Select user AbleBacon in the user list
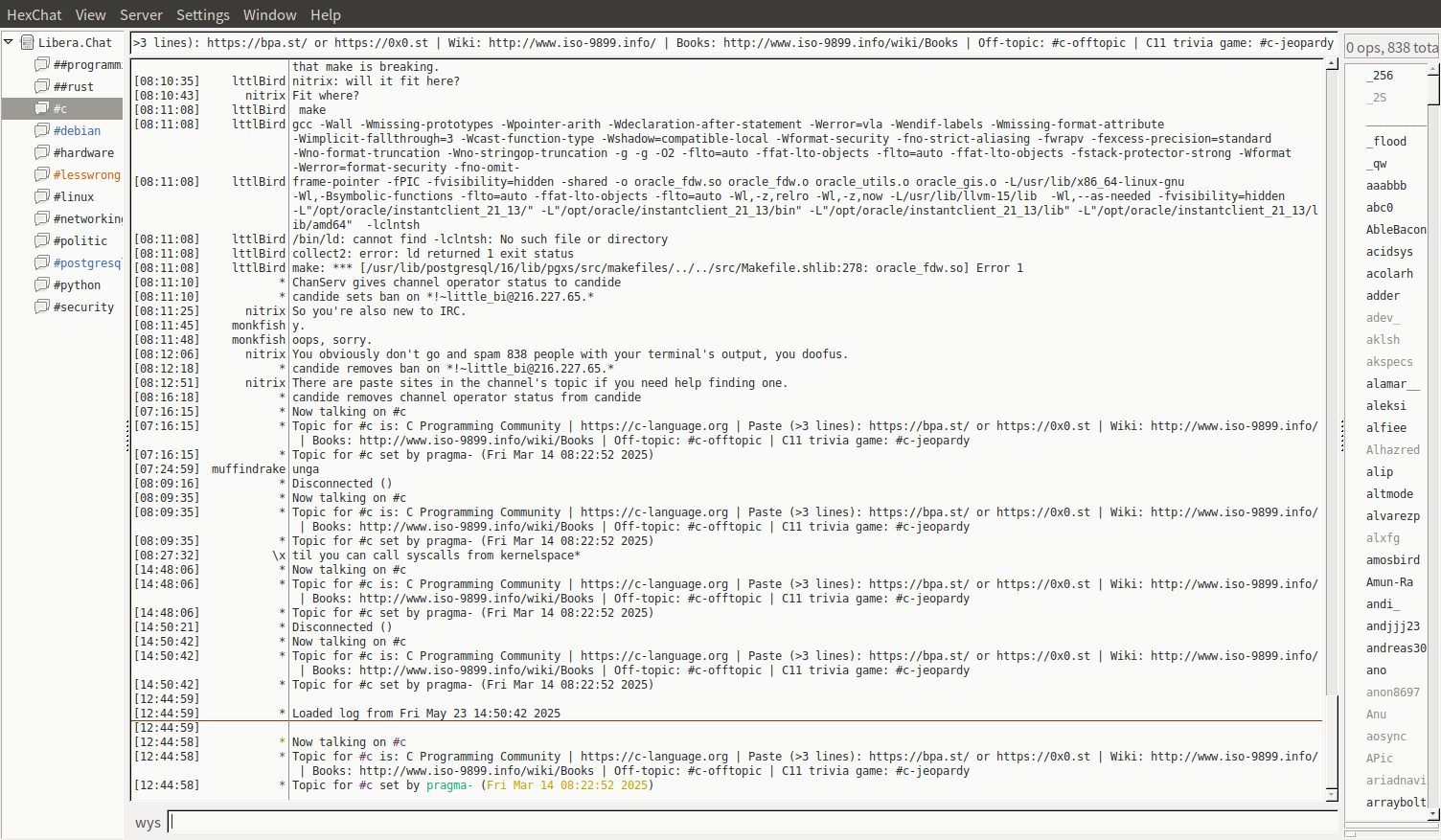The width and height of the screenshot is (1441, 840). tap(1396, 229)
